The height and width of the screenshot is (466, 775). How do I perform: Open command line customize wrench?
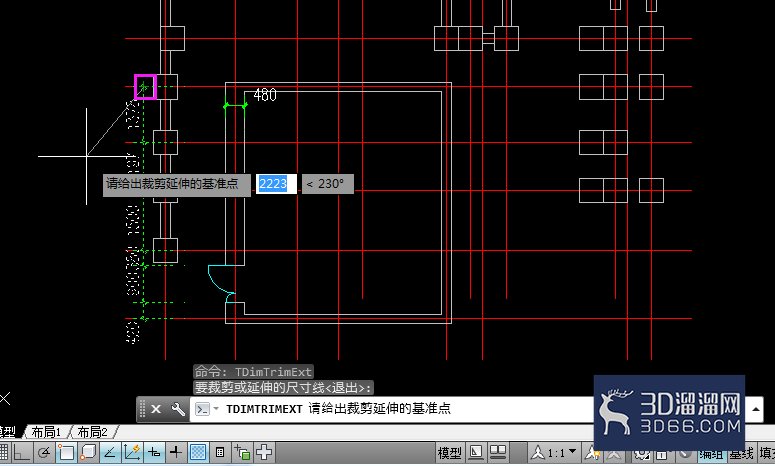click(x=178, y=409)
